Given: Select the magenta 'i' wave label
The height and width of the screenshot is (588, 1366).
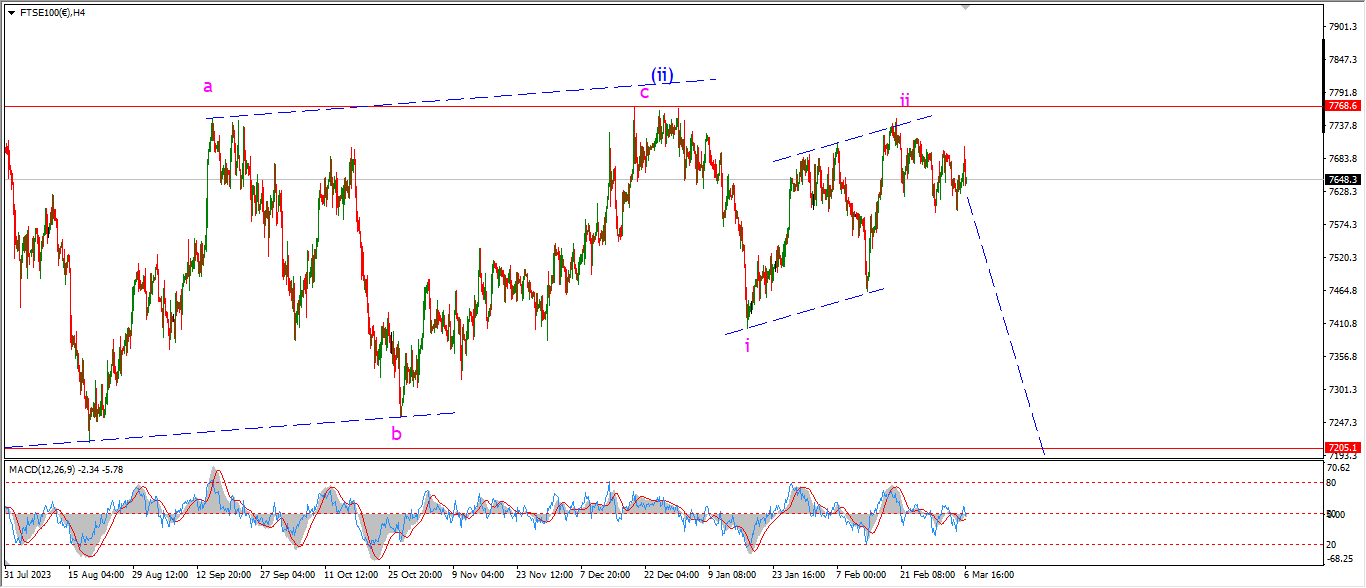Looking at the screenshot, I should pos(747,345).
